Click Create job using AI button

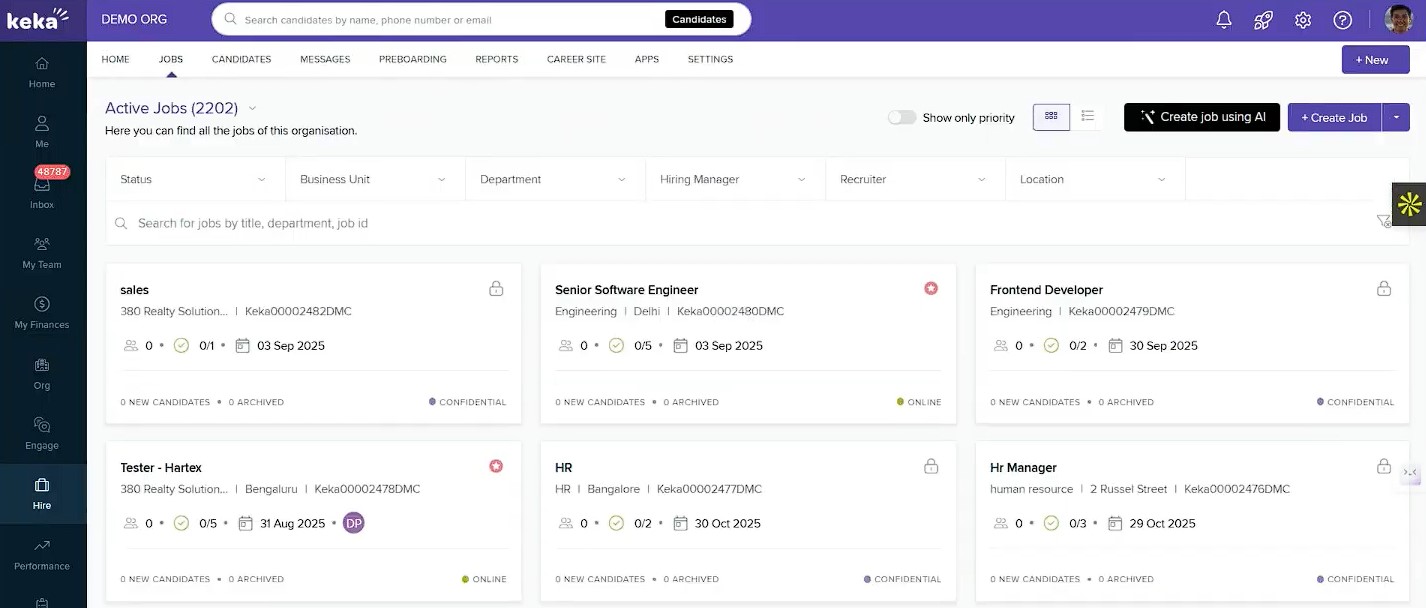(x=1202, y=117)
